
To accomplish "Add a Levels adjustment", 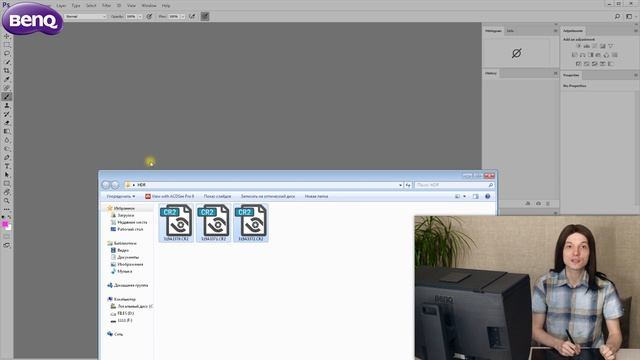I will 587,46.
